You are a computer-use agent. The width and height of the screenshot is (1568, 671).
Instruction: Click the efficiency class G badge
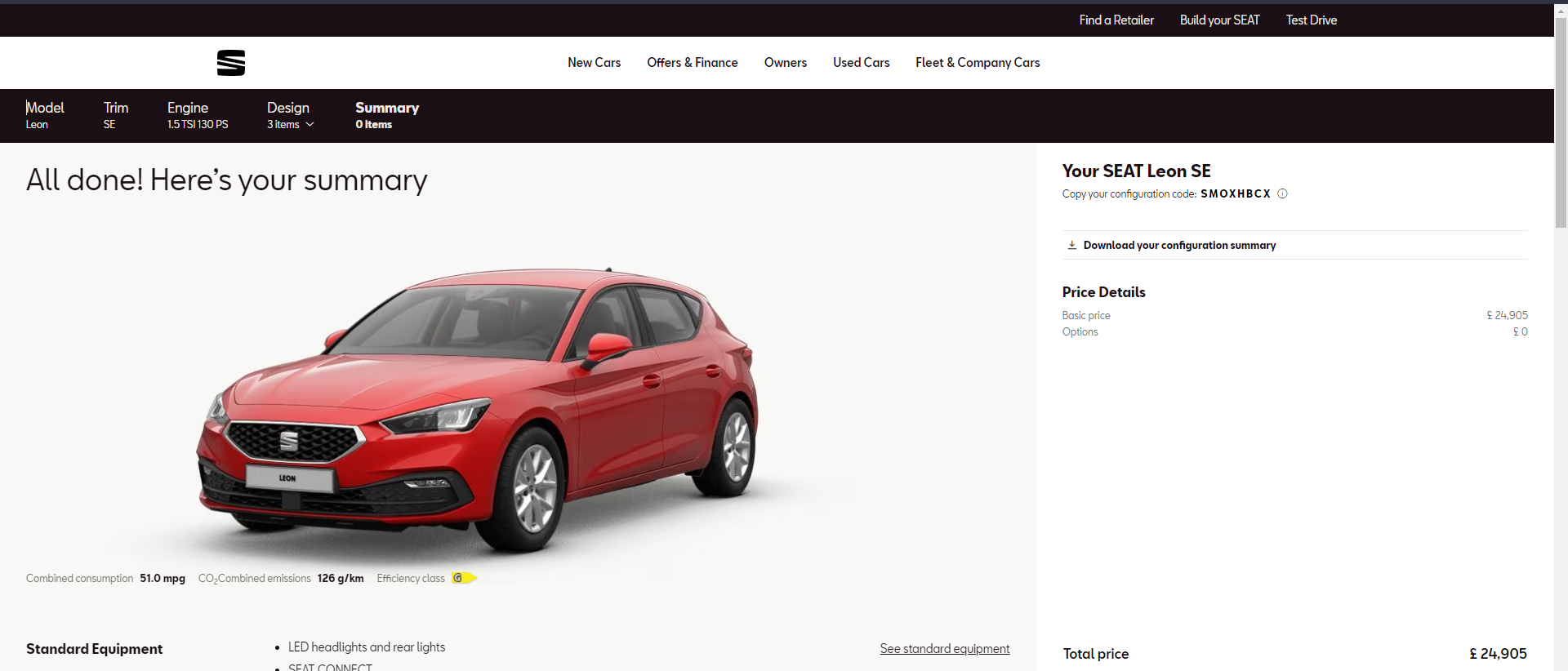[x=464, y=578]
